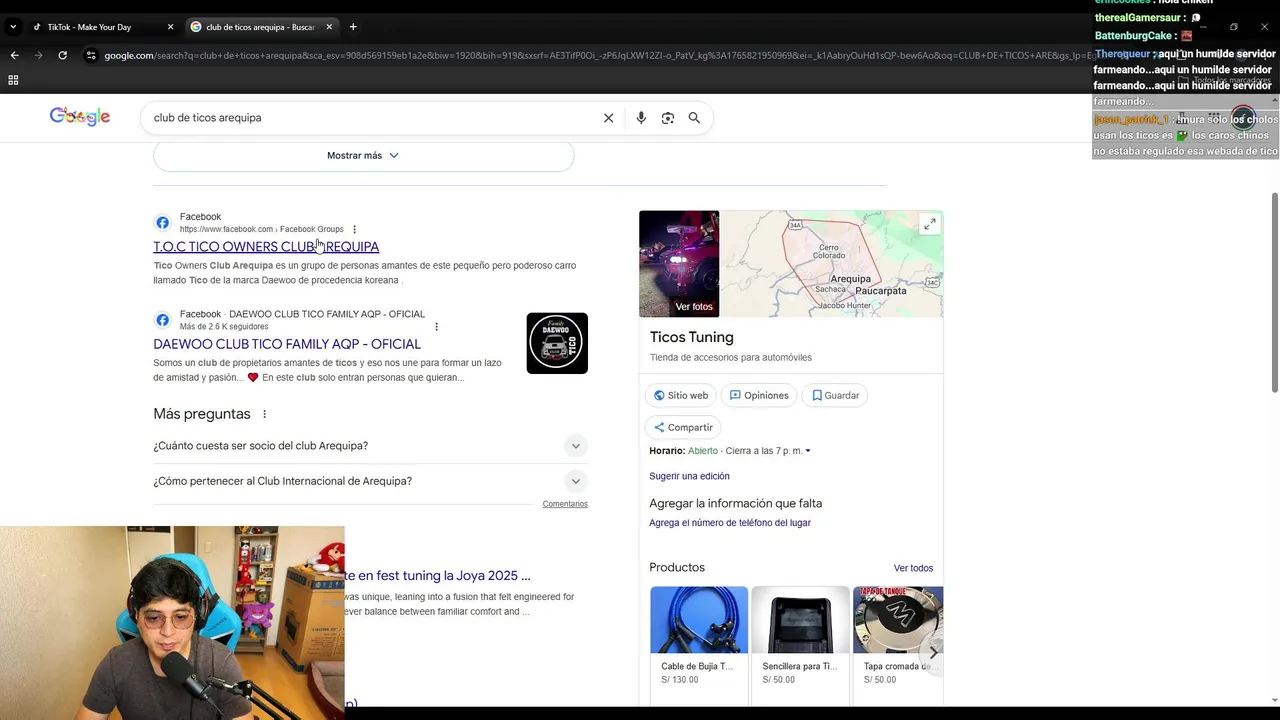Screen dimensions: 1280x720
Task: Click the Daewoo Tico club logo thumbnail
Action: (557, 343)
